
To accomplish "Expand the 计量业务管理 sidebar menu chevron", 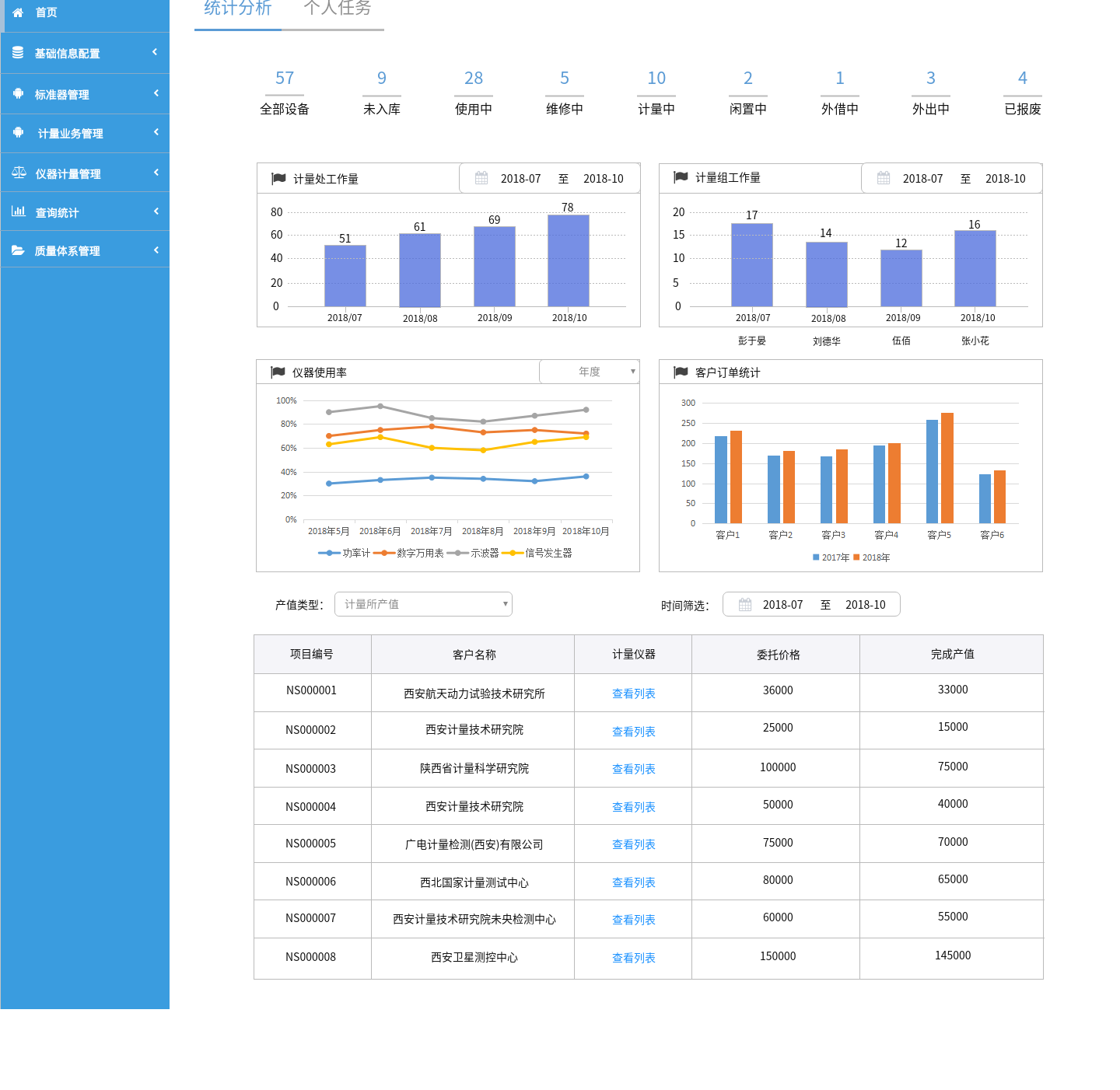I will 156,132.
